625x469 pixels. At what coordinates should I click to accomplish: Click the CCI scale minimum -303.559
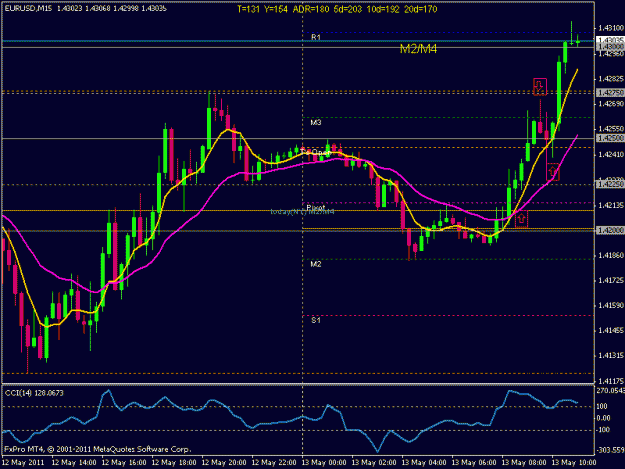click(x=610, y=450)
